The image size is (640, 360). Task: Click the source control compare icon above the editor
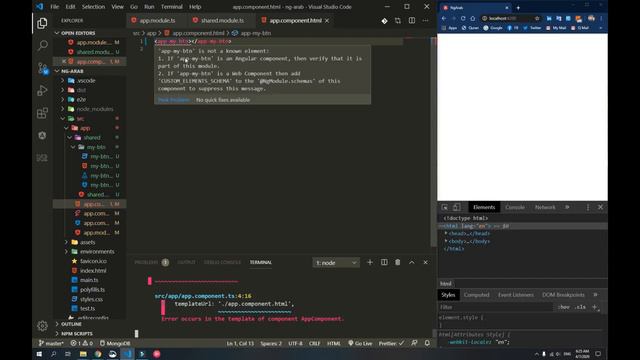tap(384, 20)
